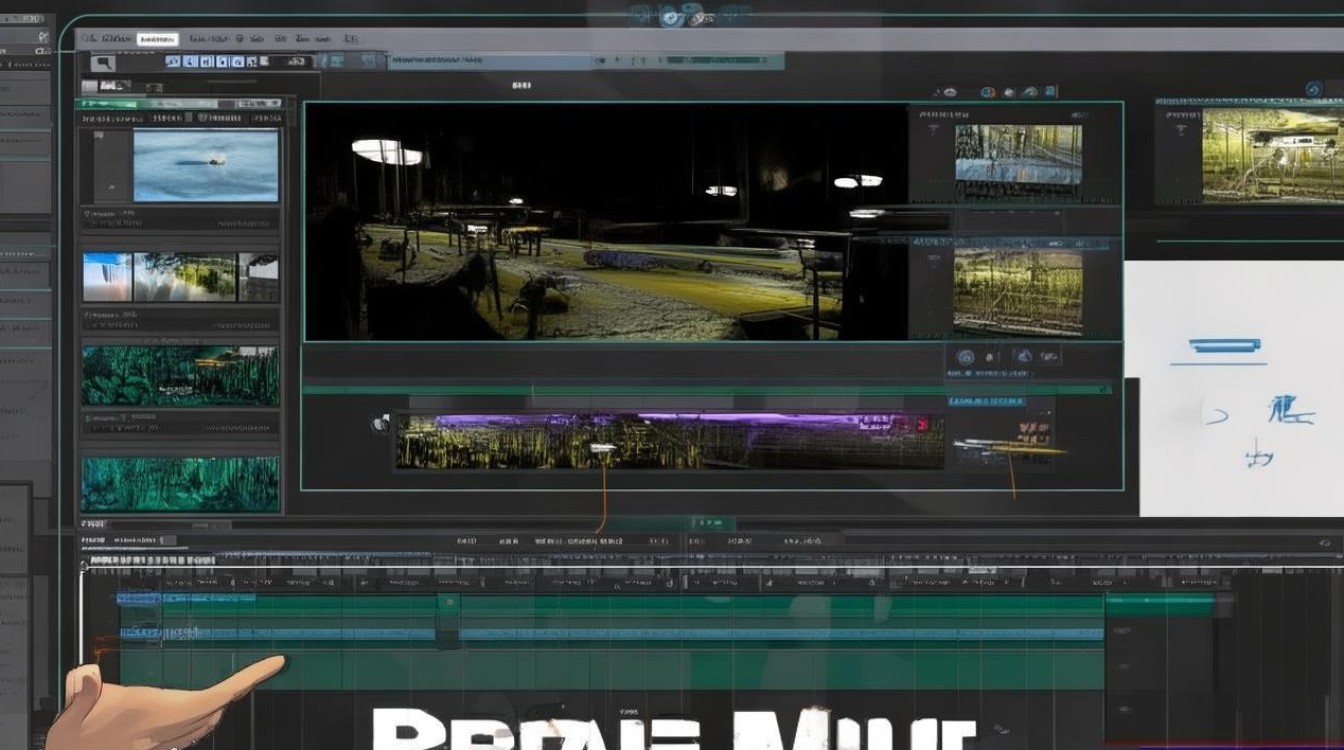Click the round blue icon at top right
This screenshot has height=750, width=1344.
click(x=1314, y=90)
